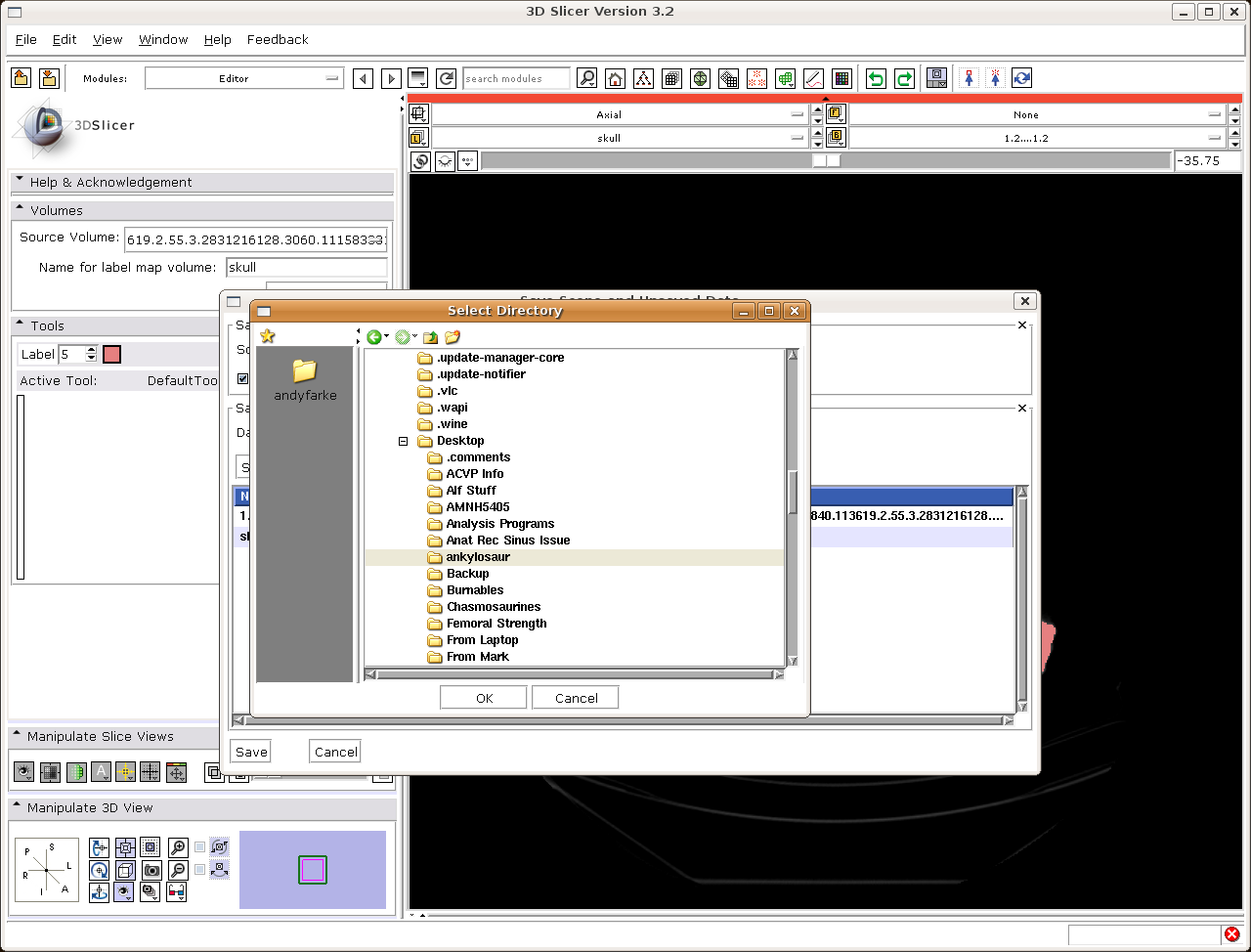Open the Modules dropdown showing Editor
This screenshot has height=952, width=1251.
244,78
